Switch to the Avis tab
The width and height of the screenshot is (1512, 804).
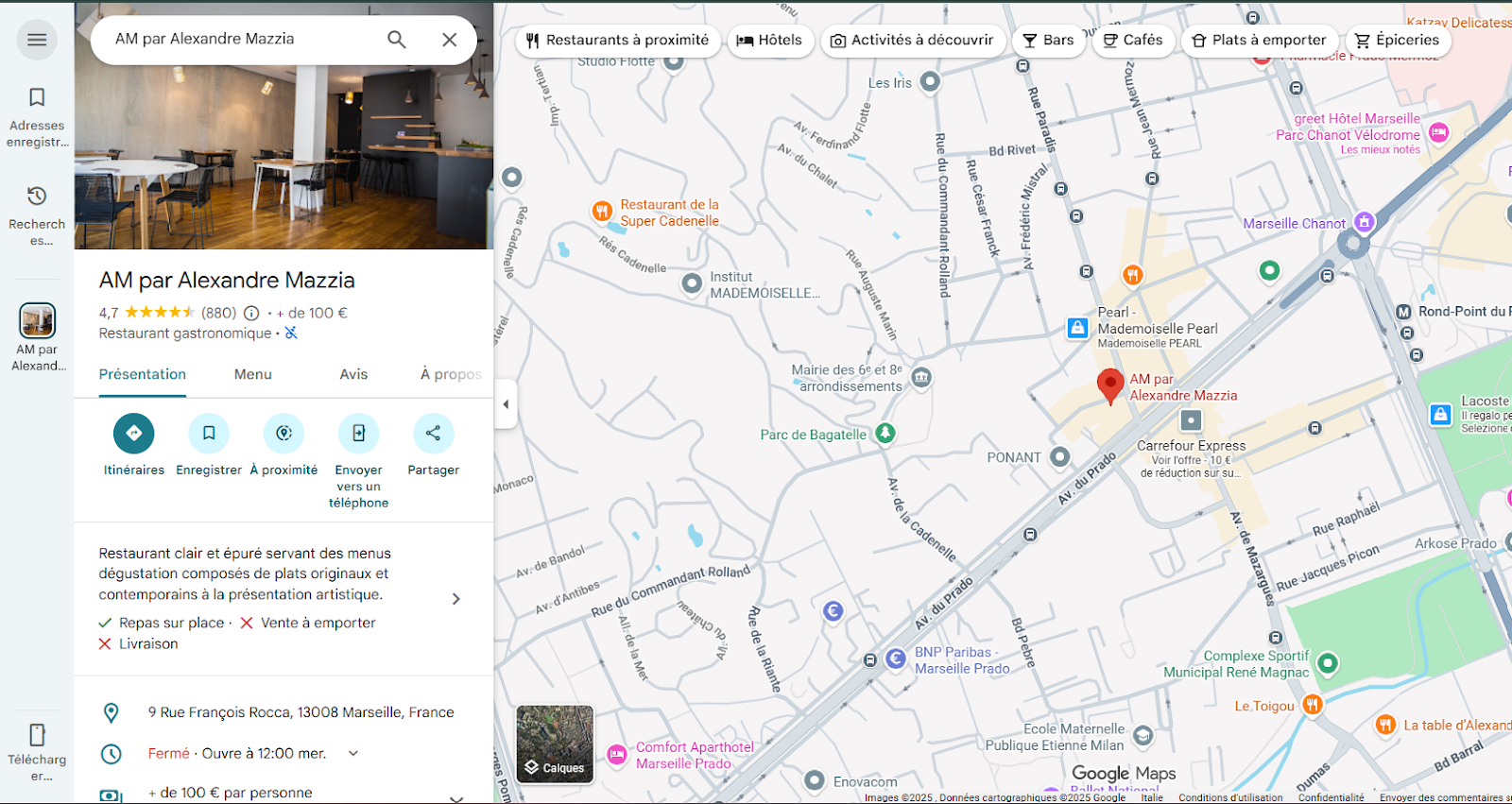(x=353, y=375)
